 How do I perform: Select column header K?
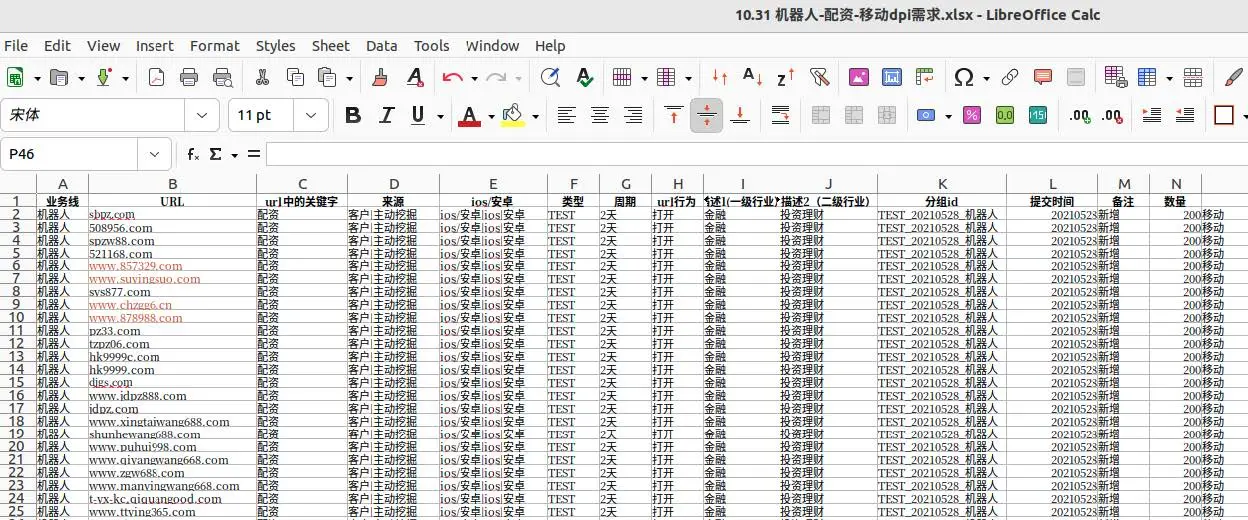click(x=942, y=184)
